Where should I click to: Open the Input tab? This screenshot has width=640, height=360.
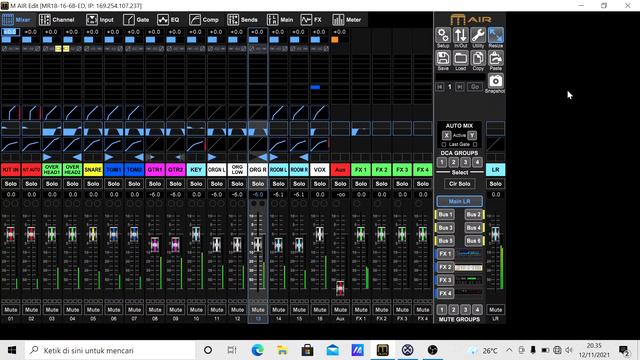coord(100,20)
